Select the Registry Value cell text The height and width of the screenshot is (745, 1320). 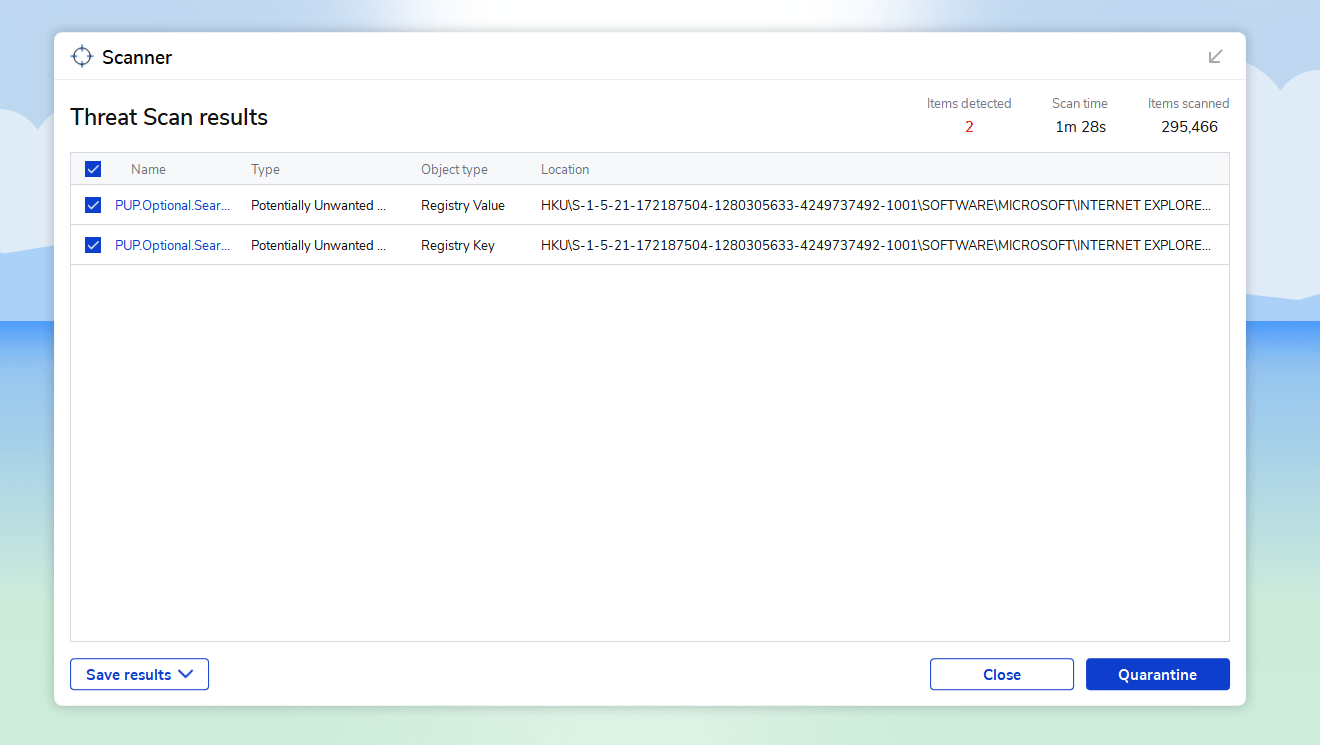[x=463, y=205]
